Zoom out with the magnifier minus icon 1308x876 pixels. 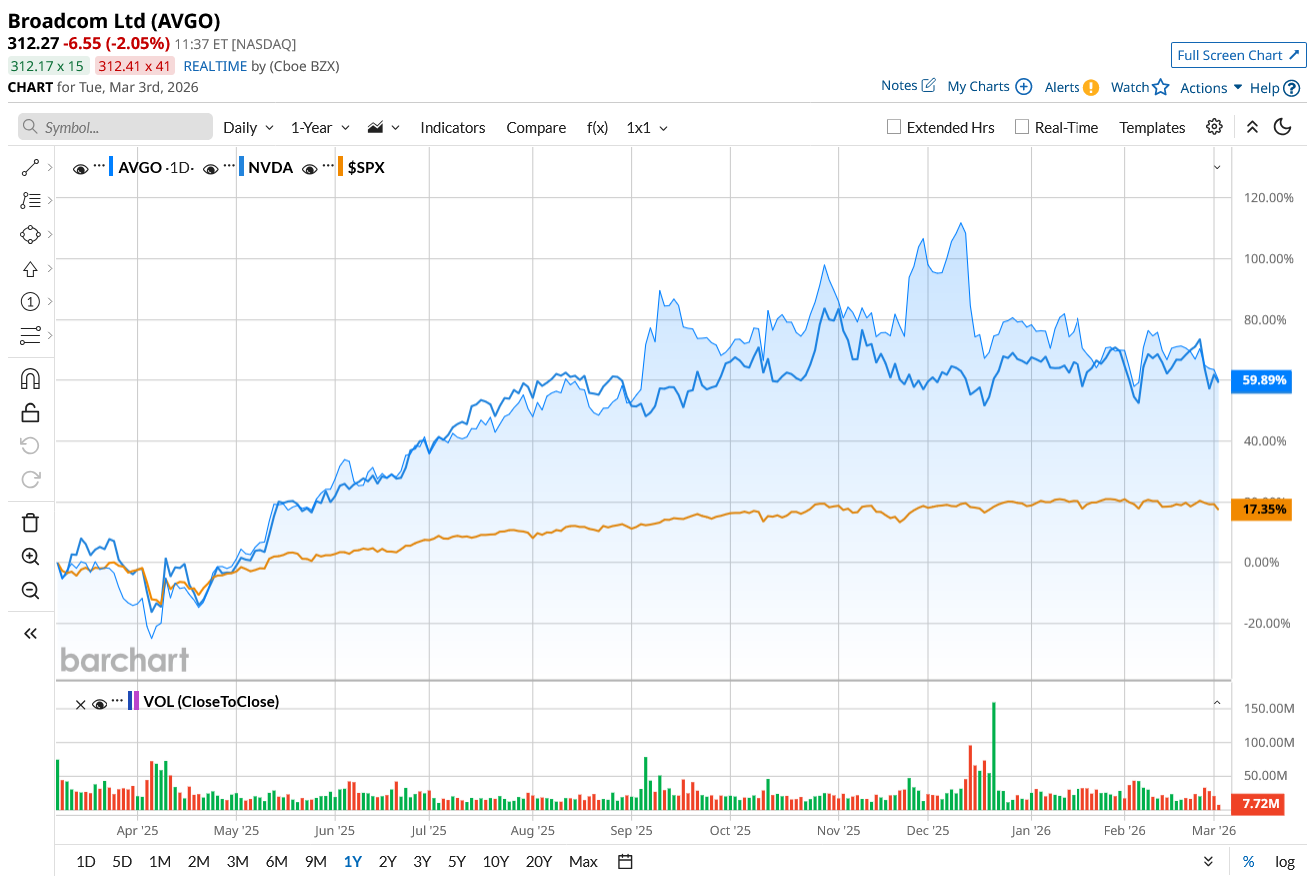pos(30,590)
